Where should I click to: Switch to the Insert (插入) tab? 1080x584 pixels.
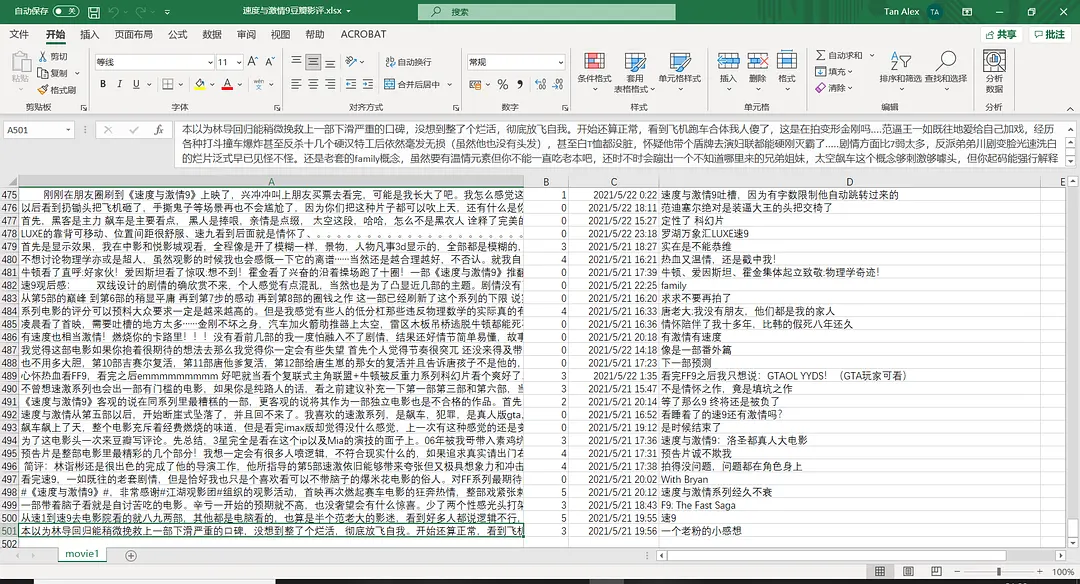(x=90, y=34)
